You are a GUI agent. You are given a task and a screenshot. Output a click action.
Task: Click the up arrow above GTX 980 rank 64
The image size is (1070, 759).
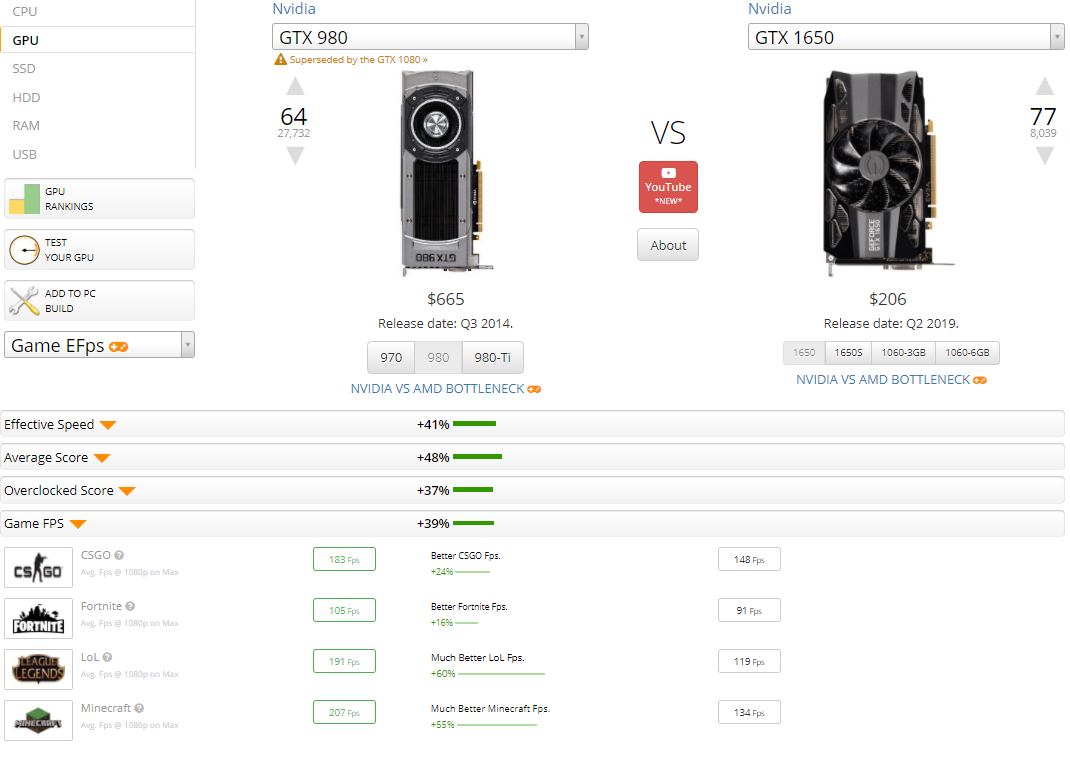pyautogui.click(x=295, y=87)
